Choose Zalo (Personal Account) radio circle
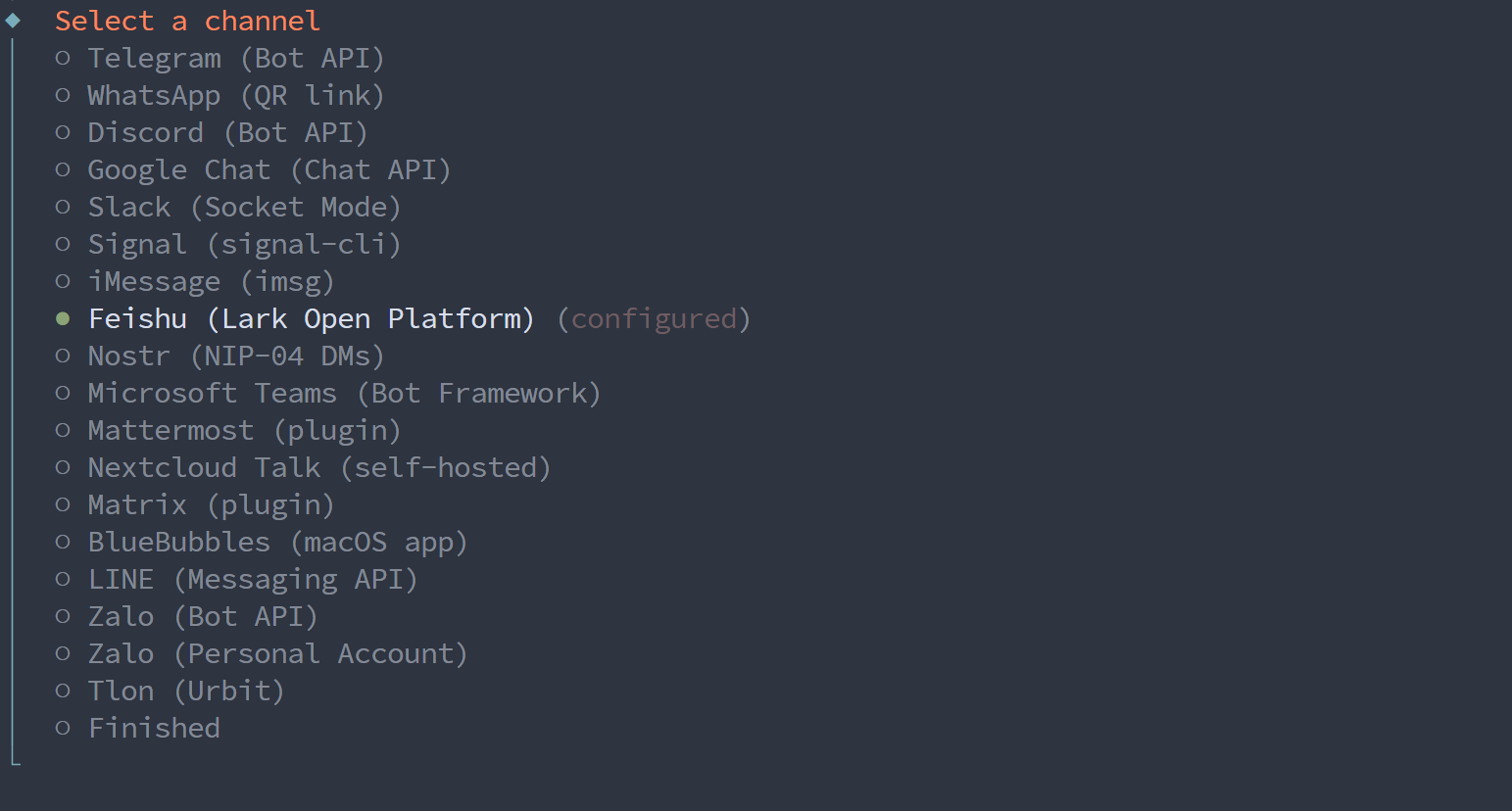This screenshot has width=1512, height=811. coord(63,654)
